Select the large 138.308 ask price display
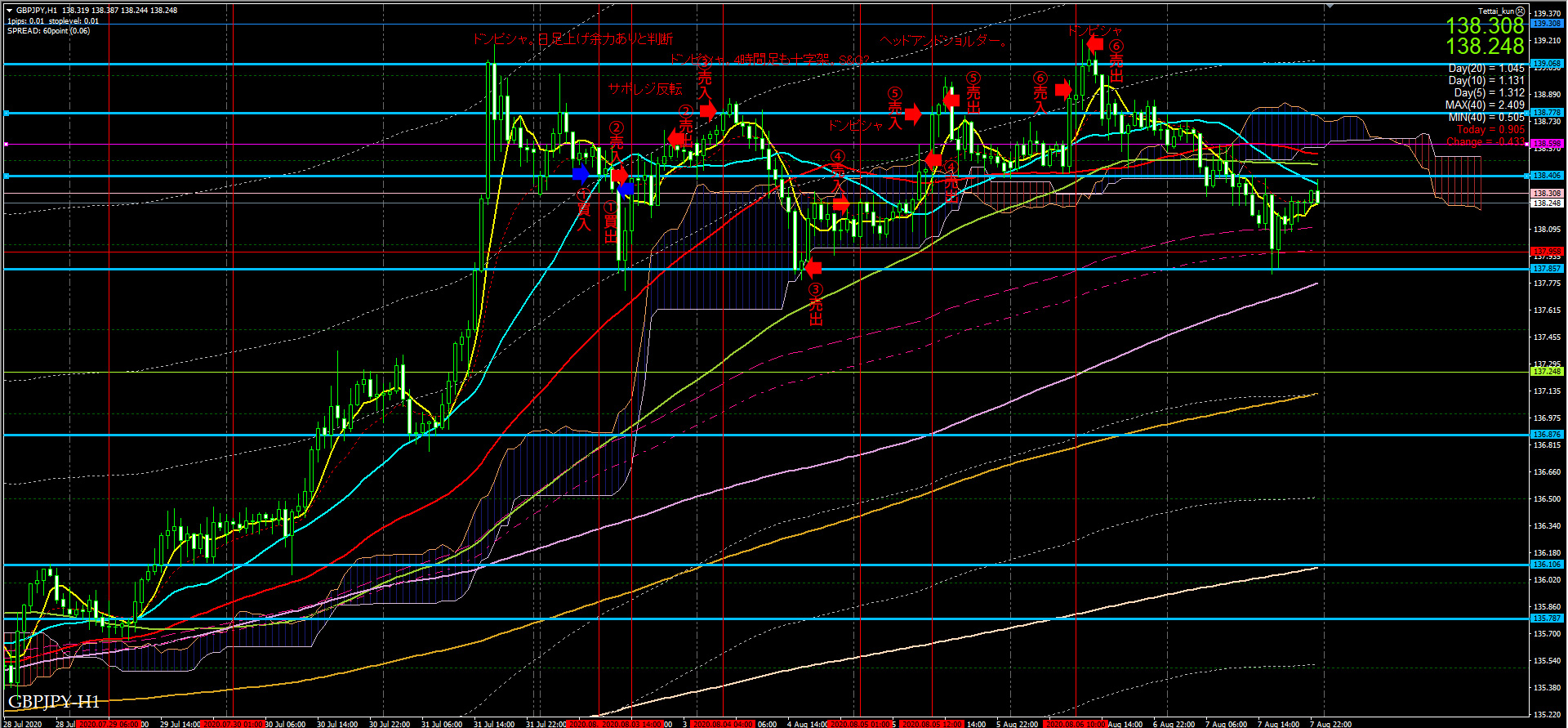This screenshot has height=728, width=1568. click(1485, 26)
